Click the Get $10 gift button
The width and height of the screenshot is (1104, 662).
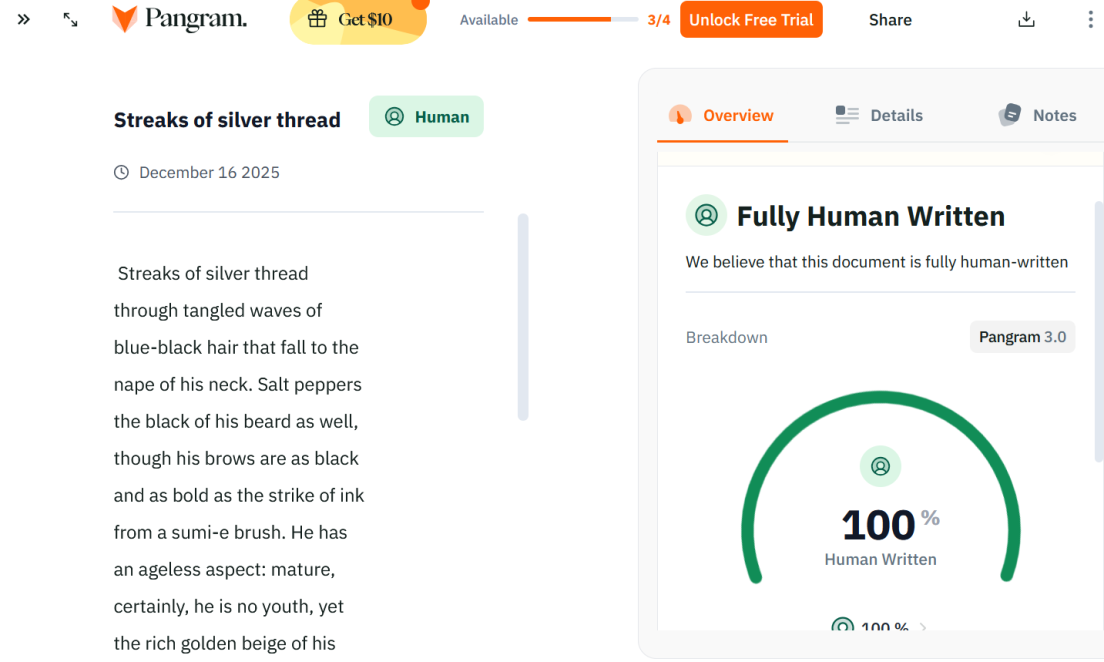coord(357,20)
